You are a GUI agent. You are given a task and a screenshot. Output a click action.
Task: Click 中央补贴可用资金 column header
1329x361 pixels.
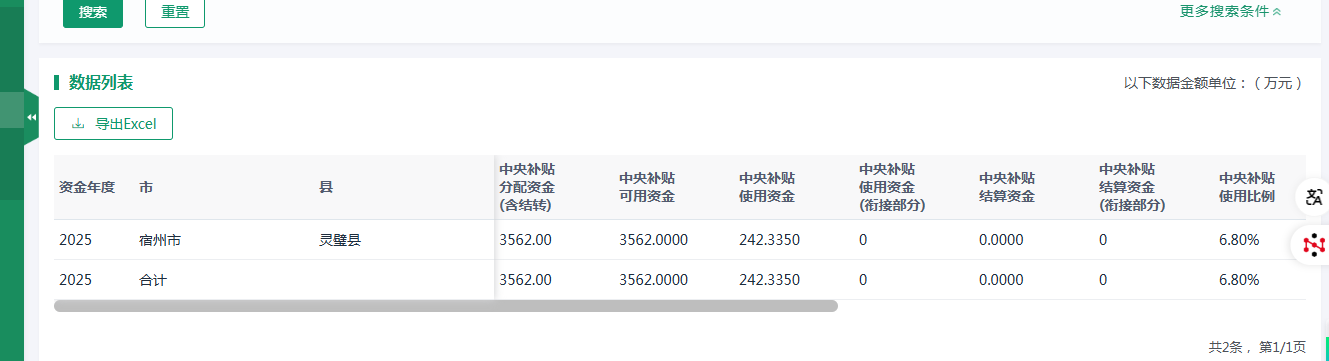coord(647,187)
